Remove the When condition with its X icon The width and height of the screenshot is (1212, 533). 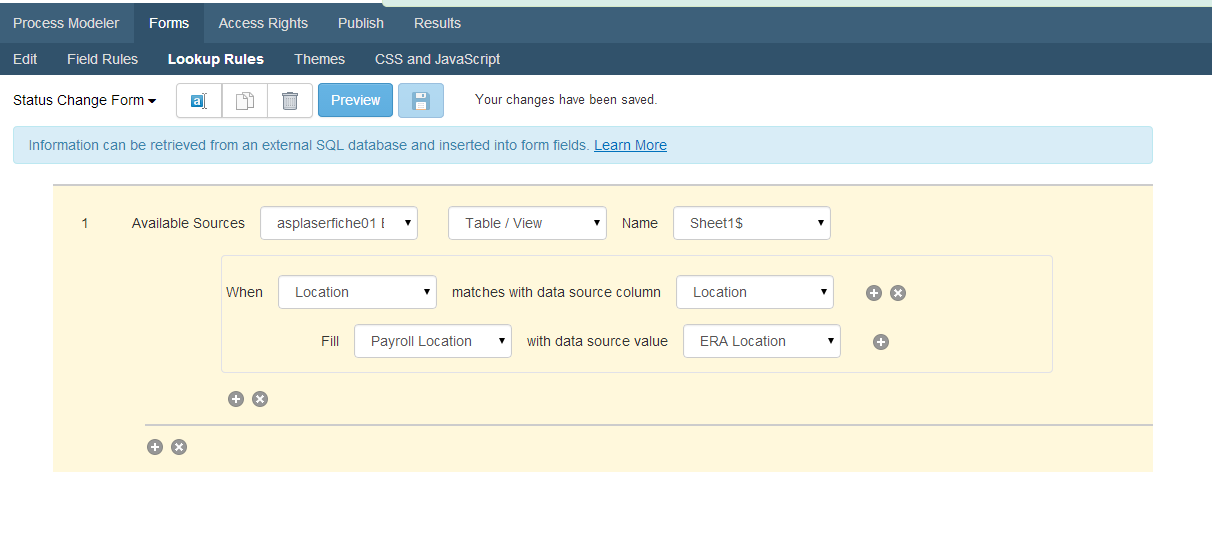(898, 293)
